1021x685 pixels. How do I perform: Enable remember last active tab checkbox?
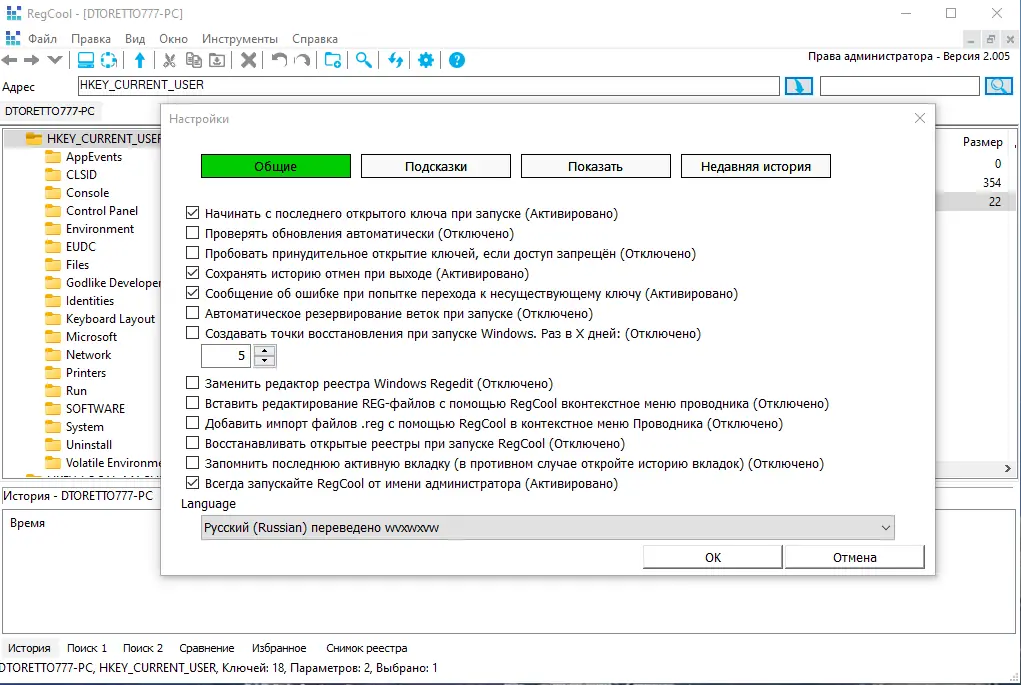(192, 463)
